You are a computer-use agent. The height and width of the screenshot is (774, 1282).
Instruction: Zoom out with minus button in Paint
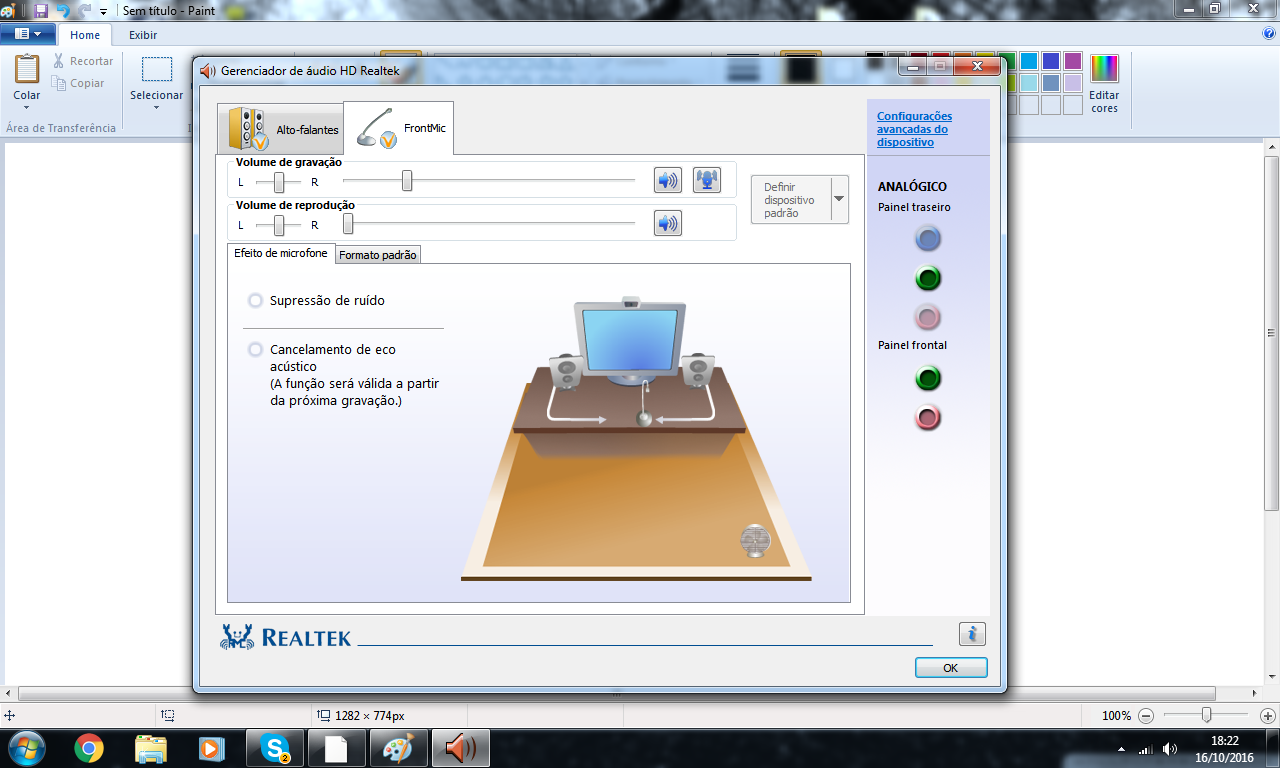pyautogui.click(x=1146, y=716)
